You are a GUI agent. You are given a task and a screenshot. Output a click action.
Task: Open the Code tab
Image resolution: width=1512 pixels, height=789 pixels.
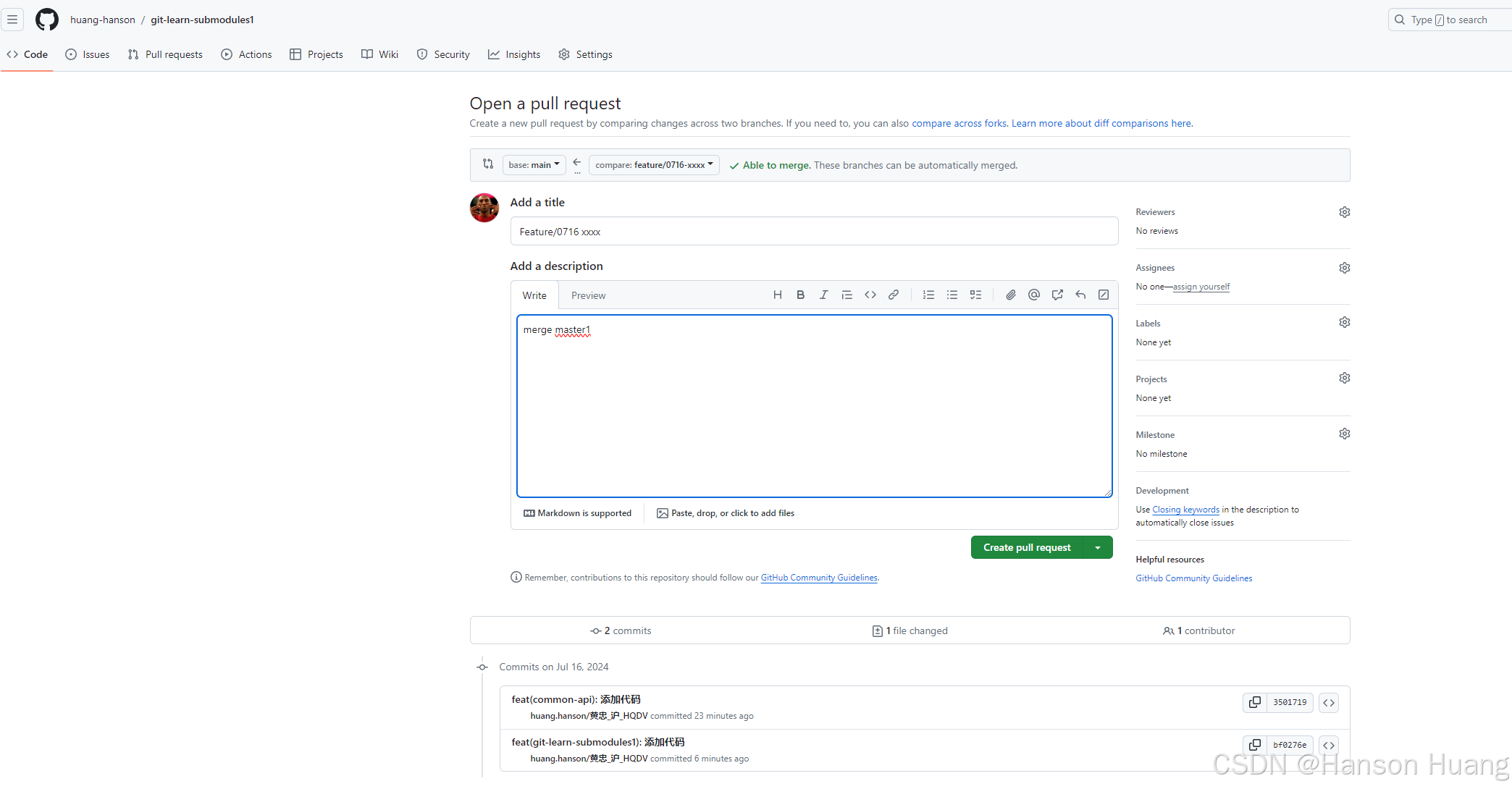tap(28, 54)
